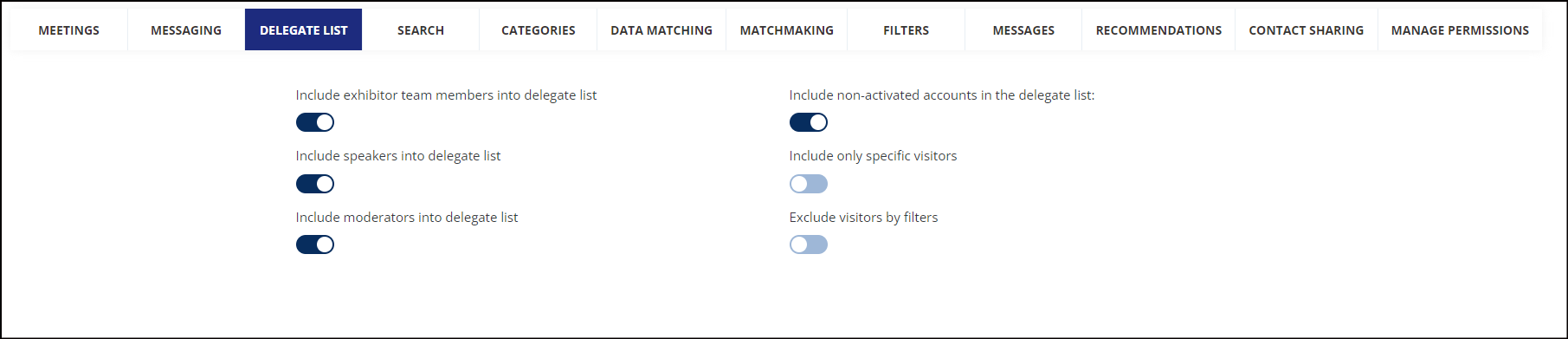Screen dimensions: 1568x339
Task: Turn off include speakers toggle
Action: pos(315,184)
